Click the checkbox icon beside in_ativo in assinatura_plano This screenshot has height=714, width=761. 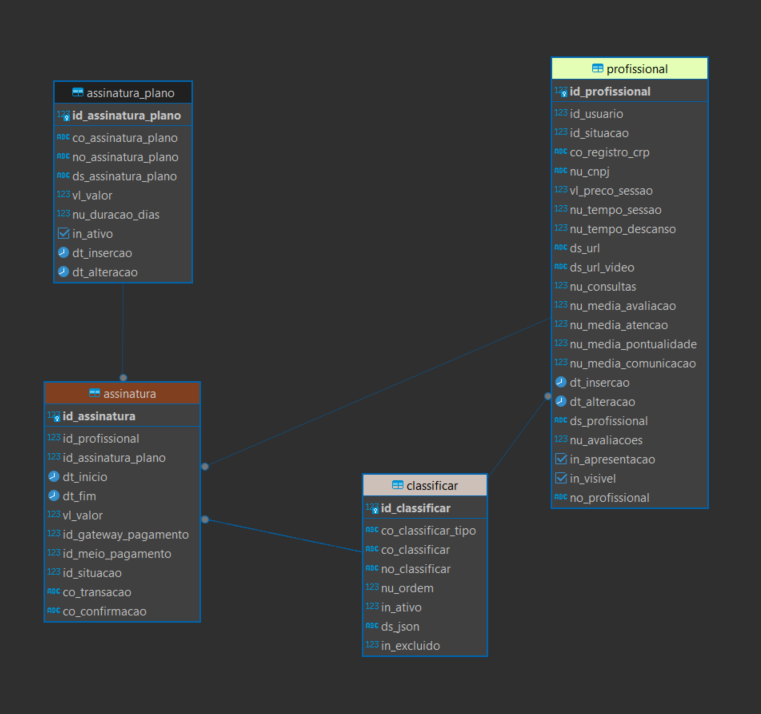pos(63,234)
